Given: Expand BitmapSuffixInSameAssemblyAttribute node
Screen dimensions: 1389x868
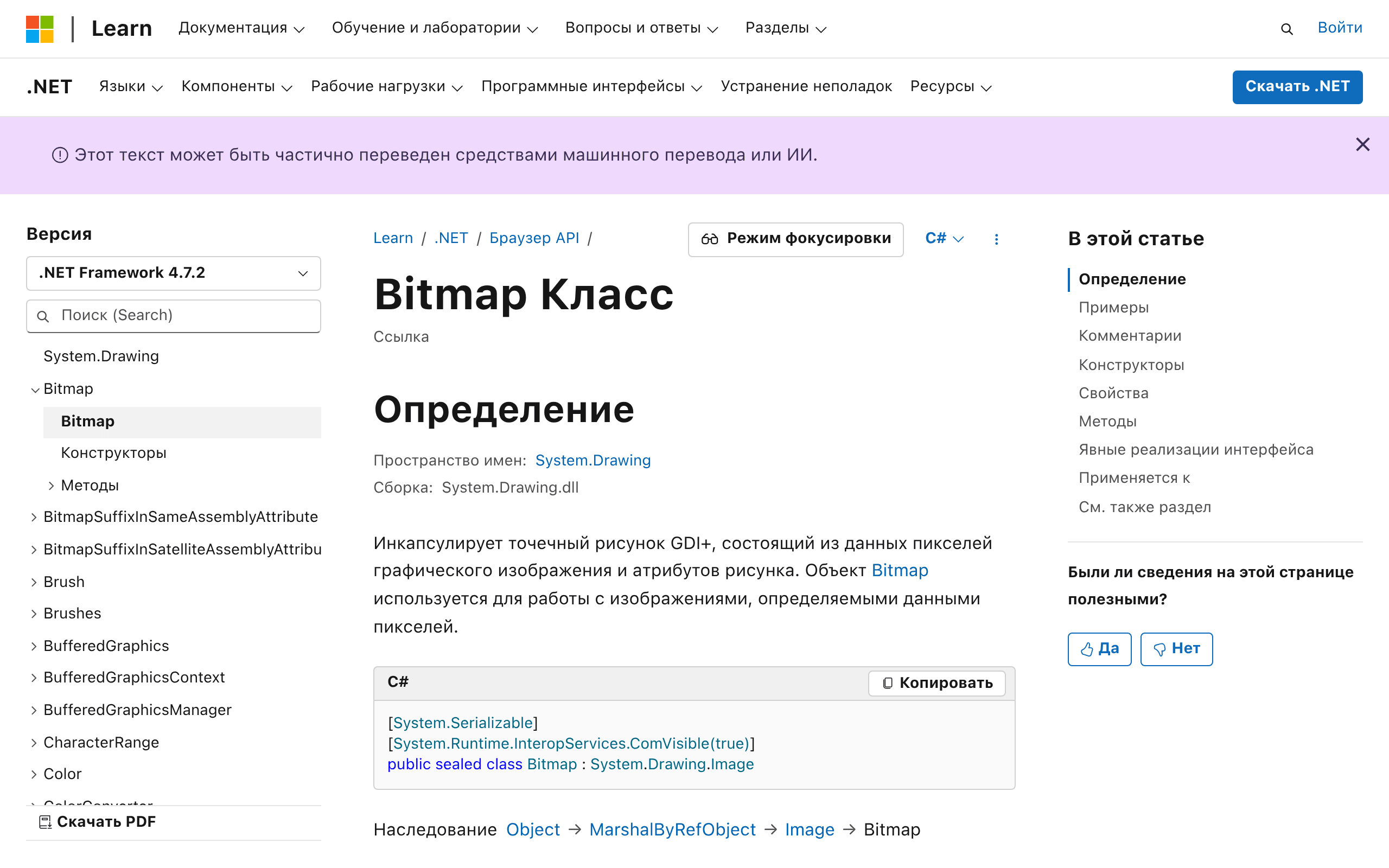Looking at the screenshot, I should (x=34, y=517).
